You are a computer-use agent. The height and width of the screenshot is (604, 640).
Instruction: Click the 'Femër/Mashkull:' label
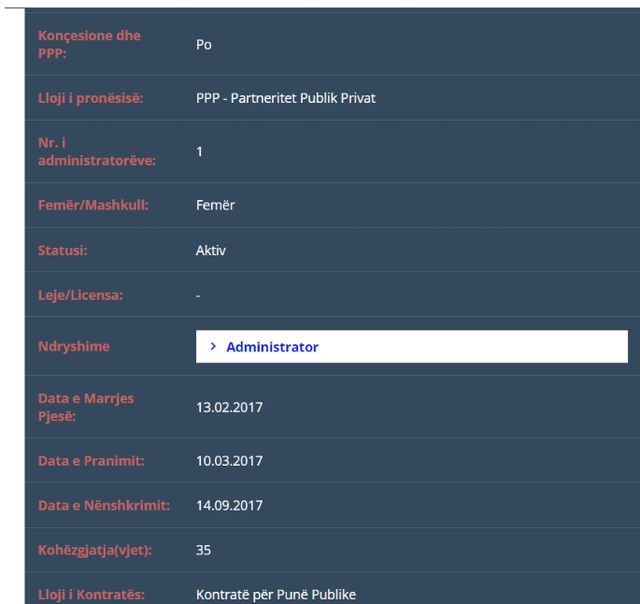93,205
